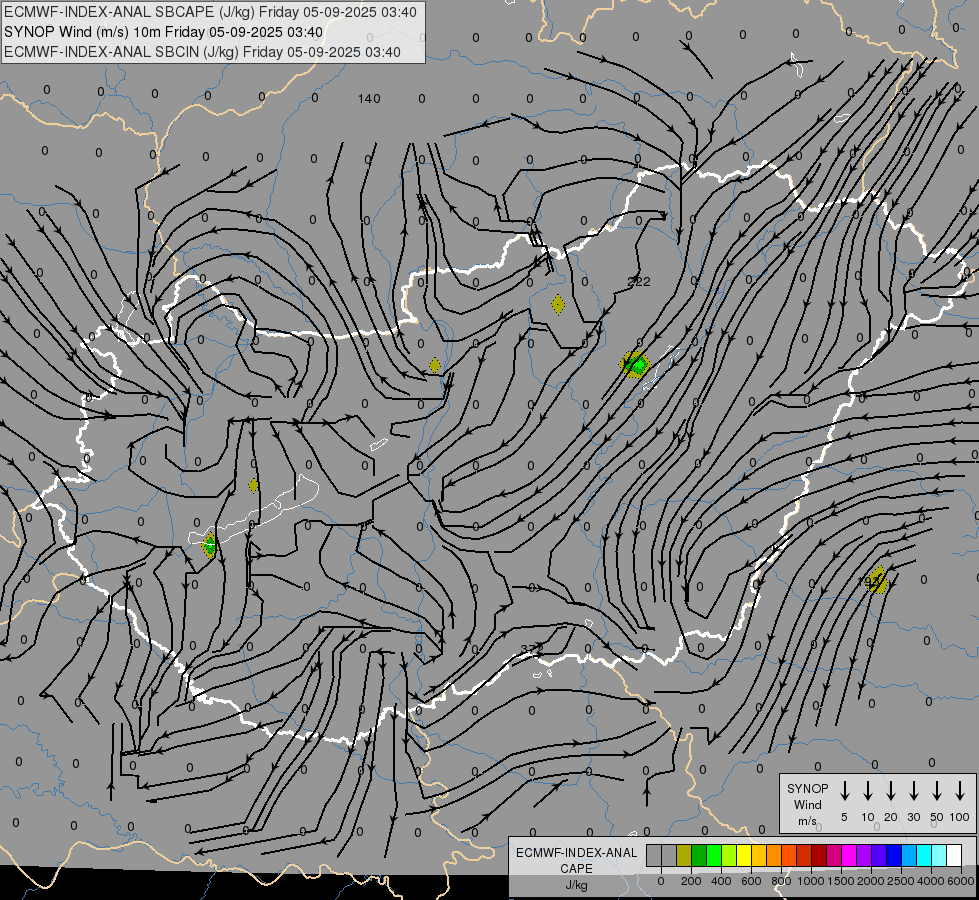Click the 2000 tick label on the CAPE scale
The image size is (979, 900).
[x=870, y=881]
